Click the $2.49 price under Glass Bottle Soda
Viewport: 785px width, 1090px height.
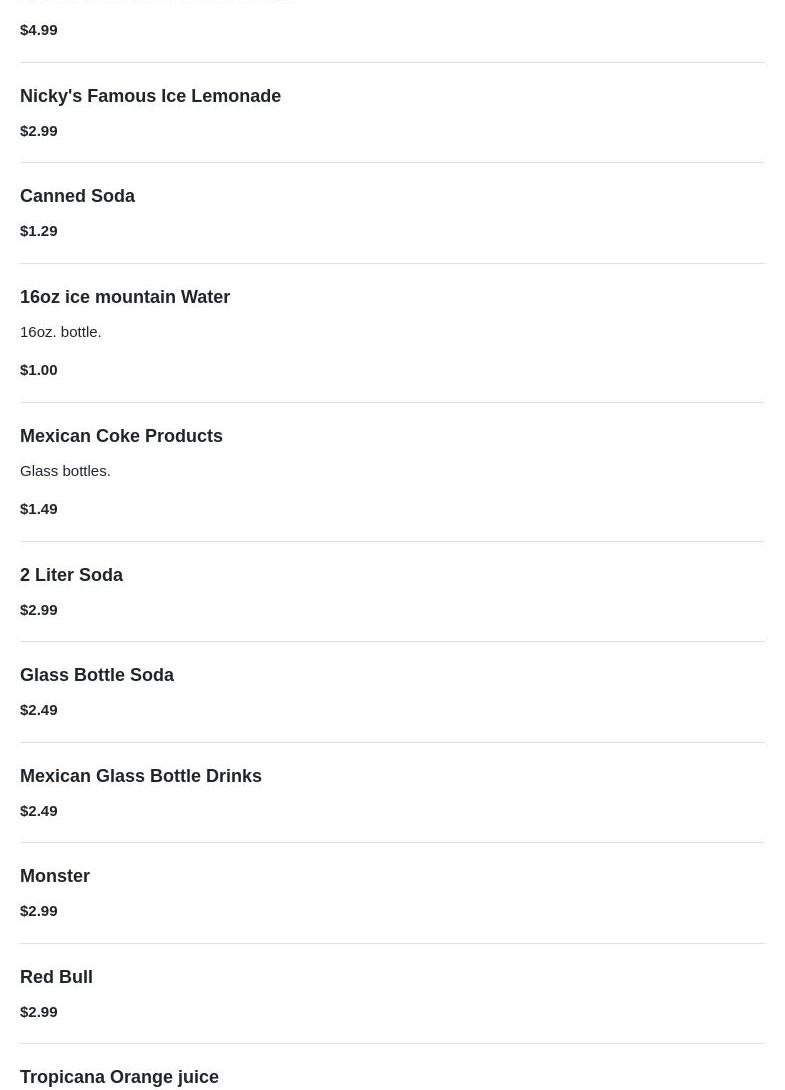[39, 710]
